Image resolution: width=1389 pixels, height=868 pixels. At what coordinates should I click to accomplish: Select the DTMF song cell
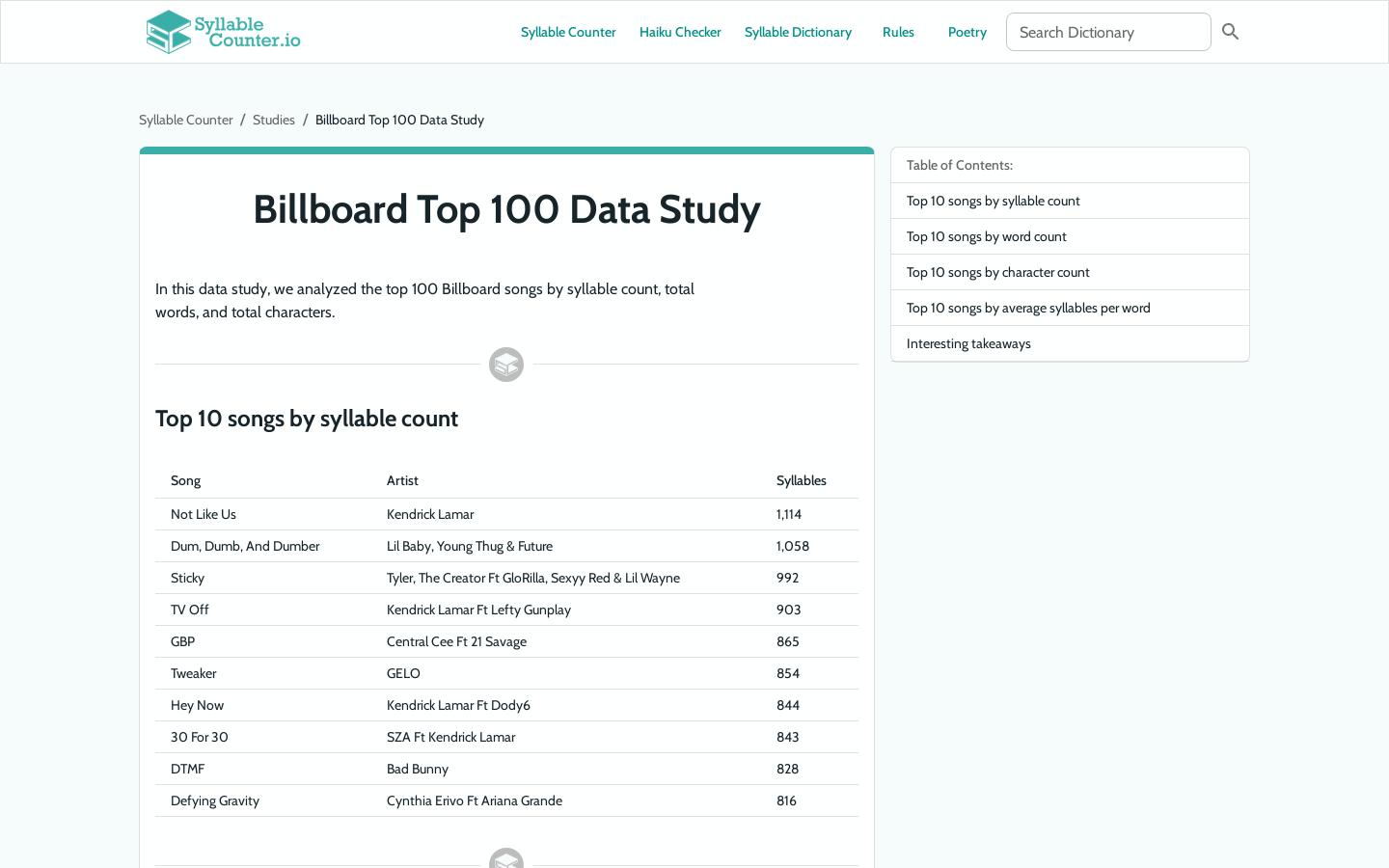point(188,769)
